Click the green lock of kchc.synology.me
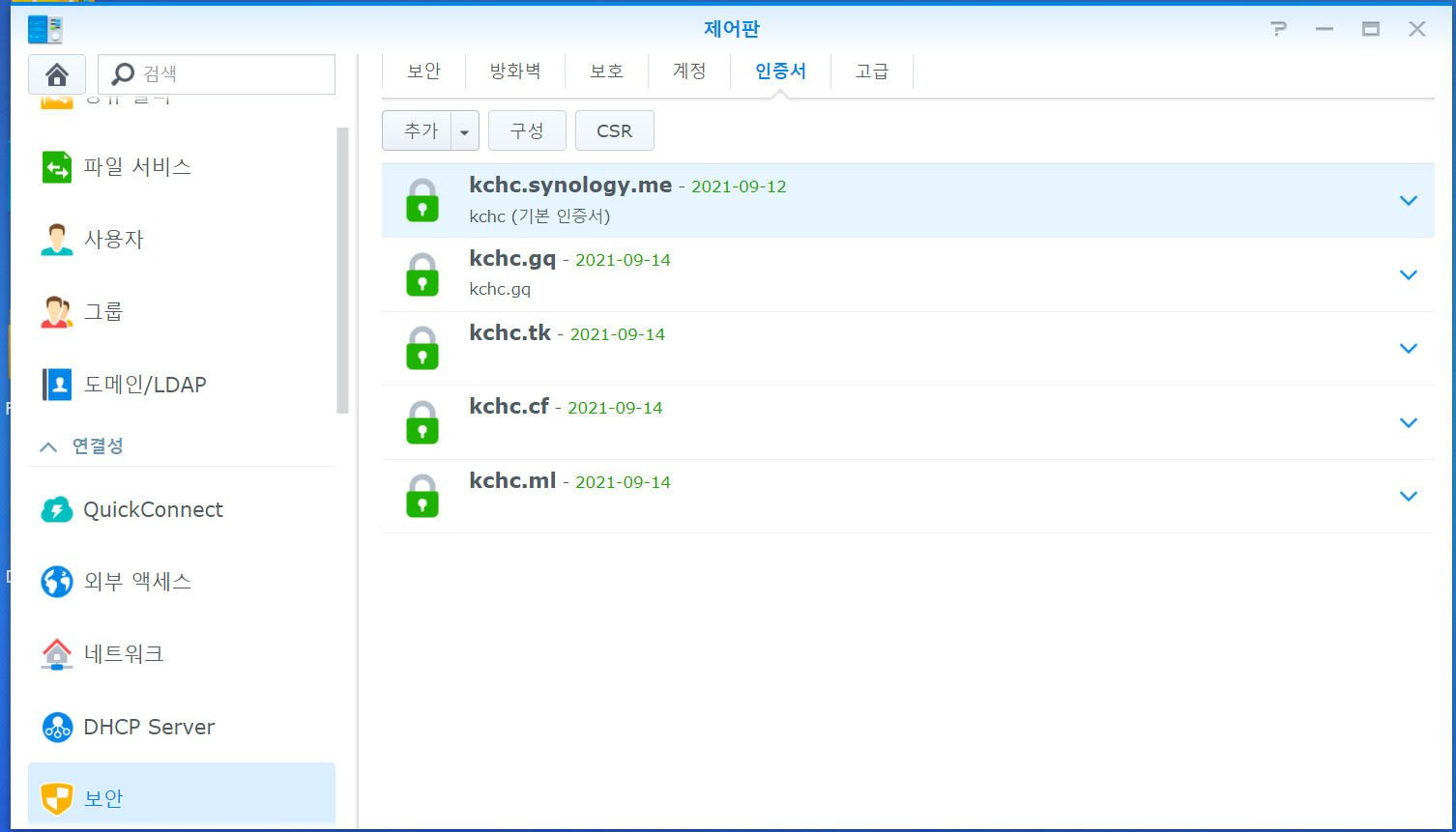Image resolution: width=1456 pixels, height=832 pixels. (x=422, y=200)
